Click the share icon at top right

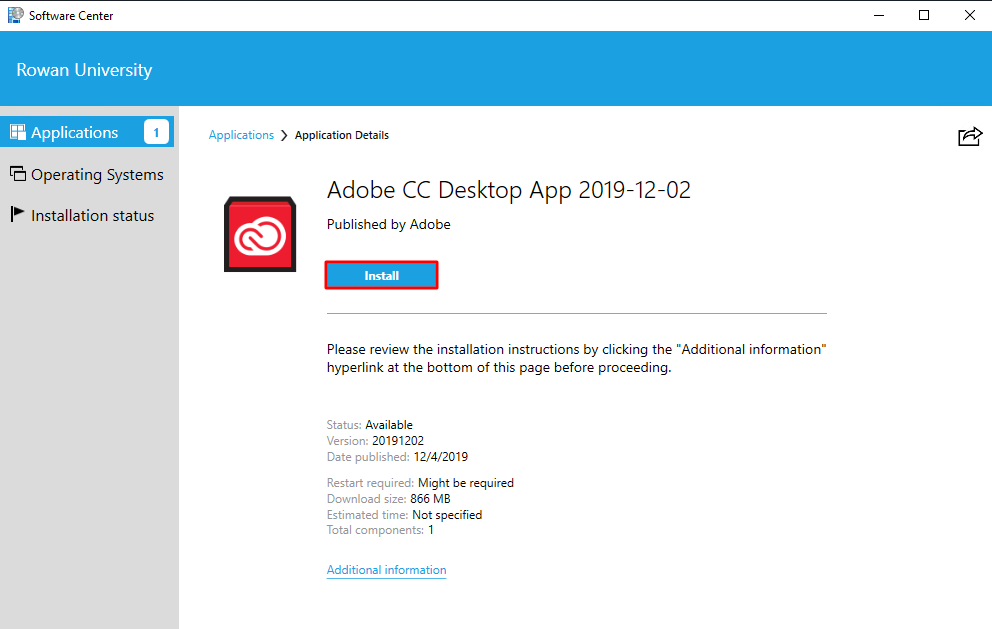pyautogui.click(x=969, y=137)
